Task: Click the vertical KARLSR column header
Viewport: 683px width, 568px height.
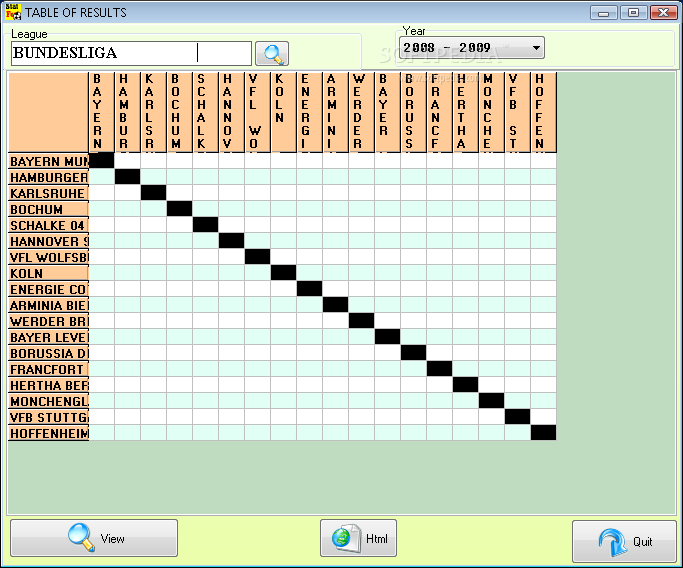Action: point(153,112)
